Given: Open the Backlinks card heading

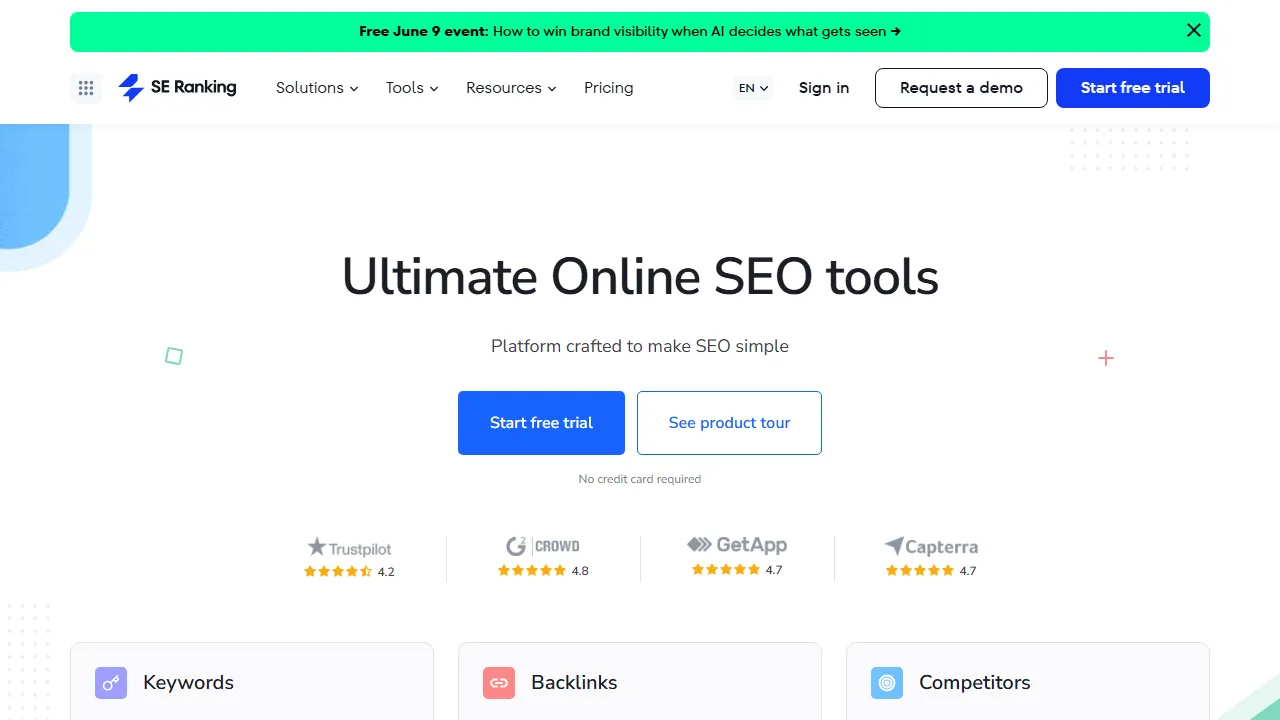Looking at the screenshot, I should [x=574, y=683].
